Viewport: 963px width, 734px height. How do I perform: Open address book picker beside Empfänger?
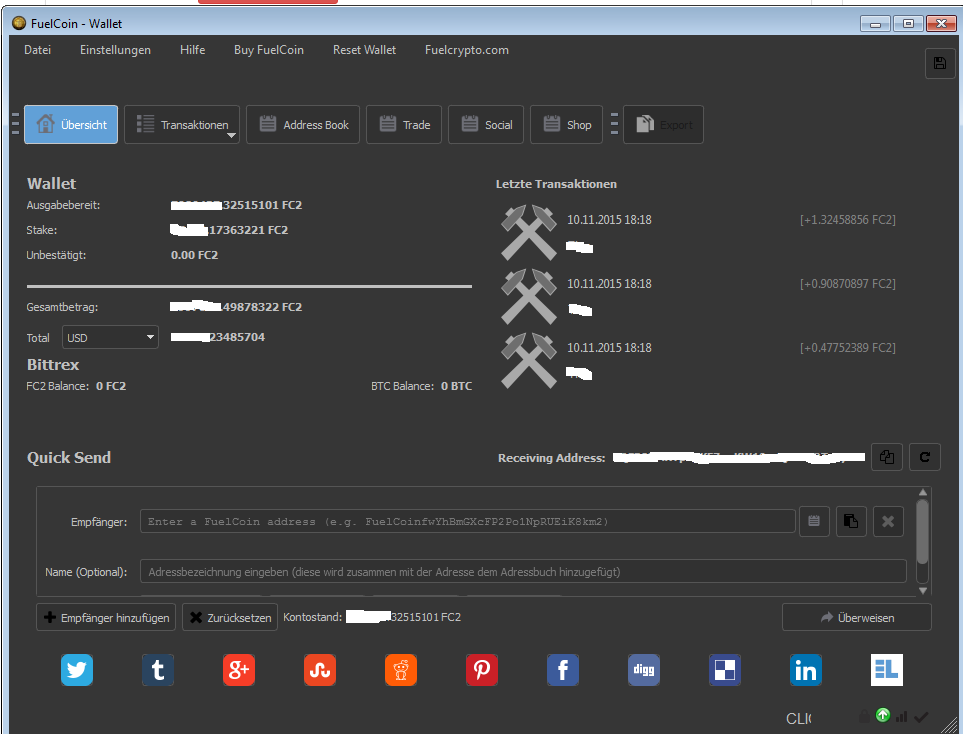click(x=814, y=521)
